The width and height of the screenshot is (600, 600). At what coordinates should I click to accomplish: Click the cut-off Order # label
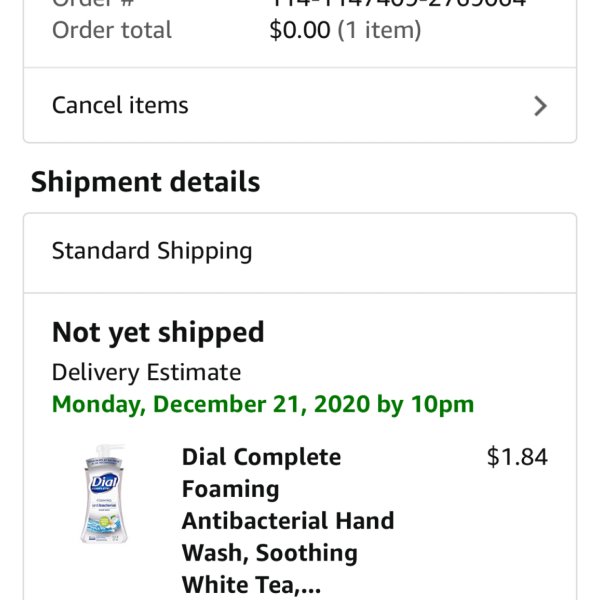[93, 3]
